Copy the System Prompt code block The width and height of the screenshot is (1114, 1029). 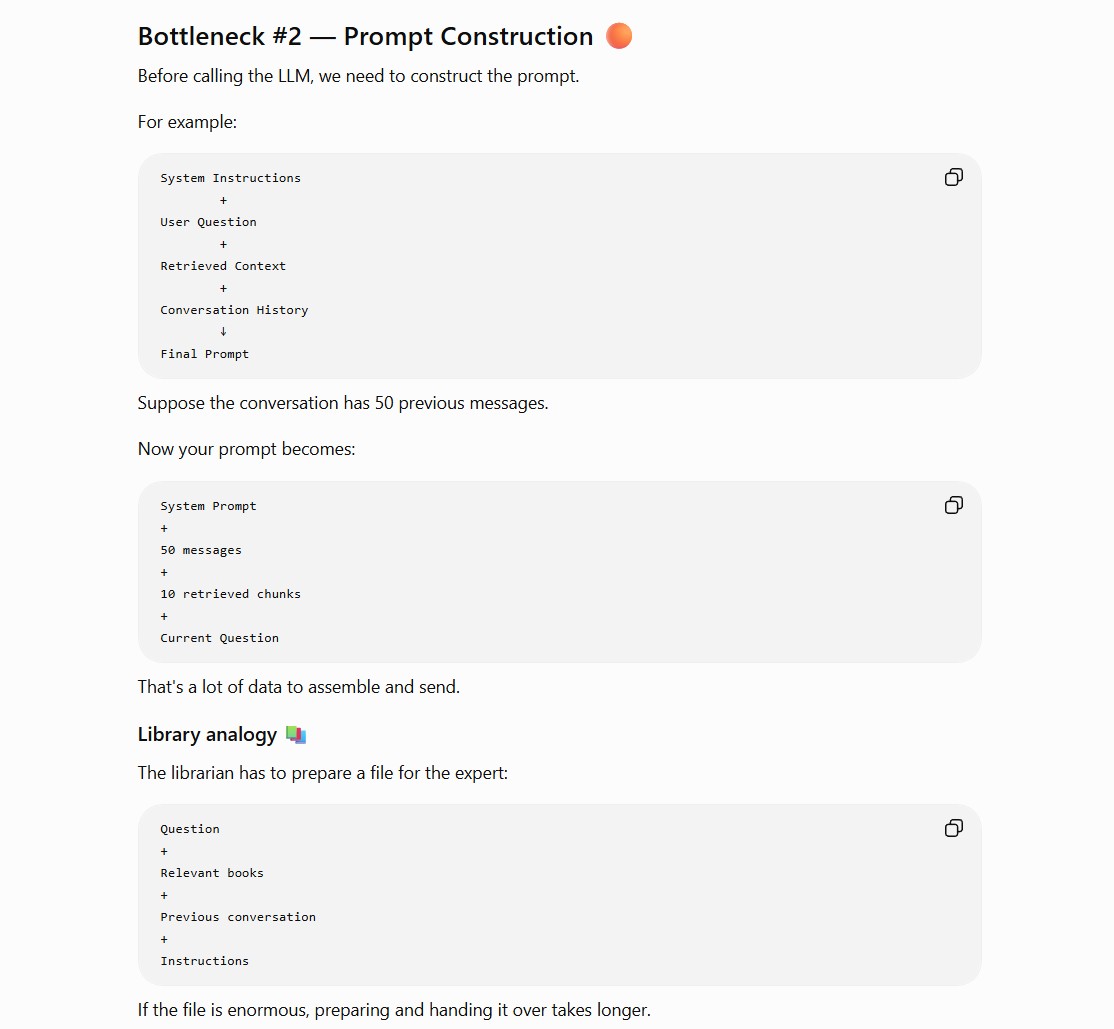(953, 505)
